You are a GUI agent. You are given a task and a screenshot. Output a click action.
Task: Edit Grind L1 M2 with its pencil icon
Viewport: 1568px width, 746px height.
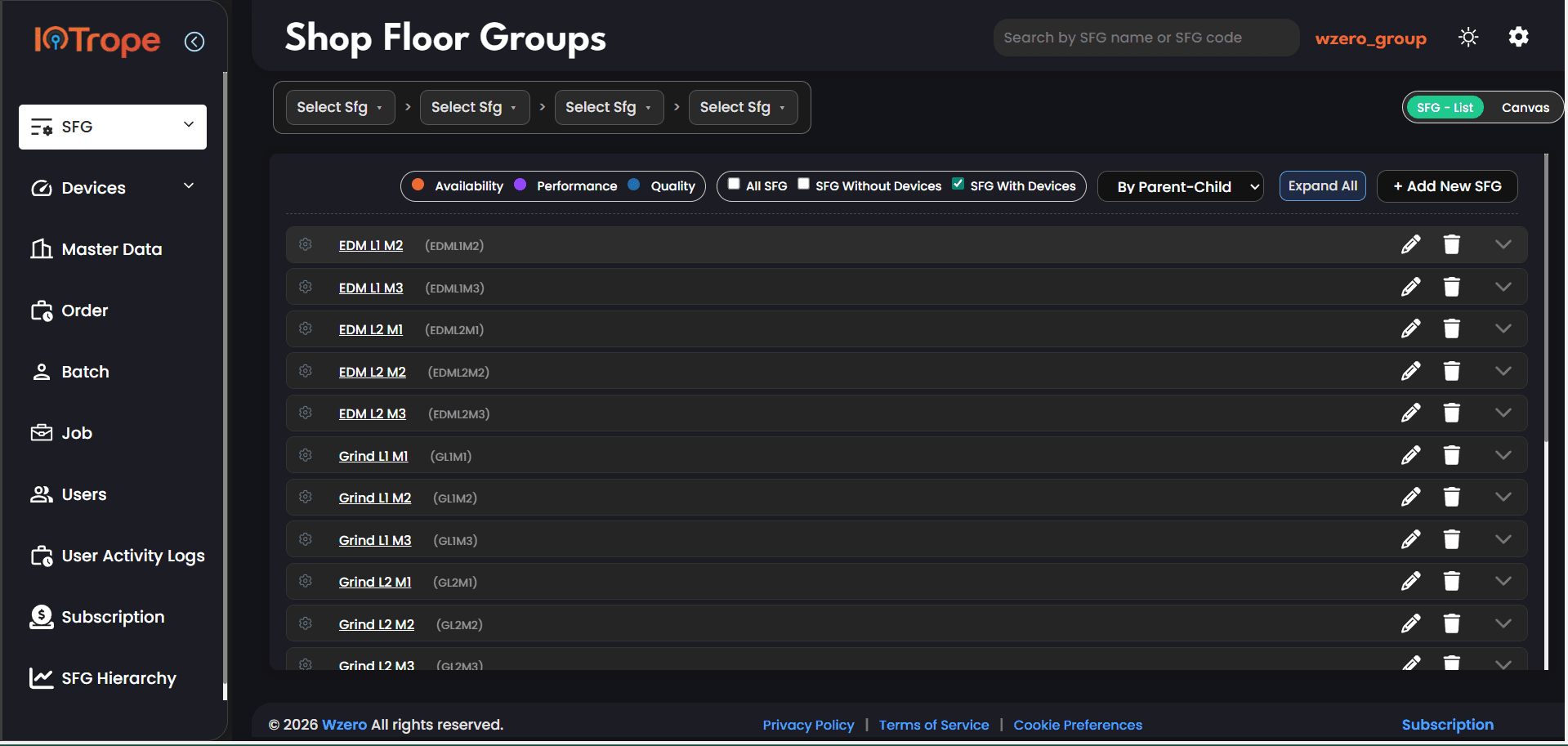point(1410,497)
